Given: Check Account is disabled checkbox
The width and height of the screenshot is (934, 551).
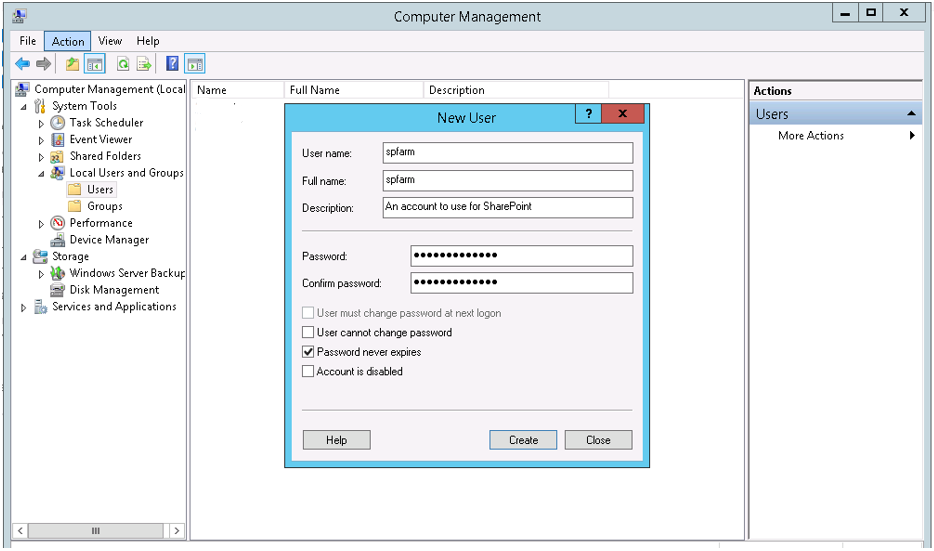Looking at the screenshot, I should point(308,371).
